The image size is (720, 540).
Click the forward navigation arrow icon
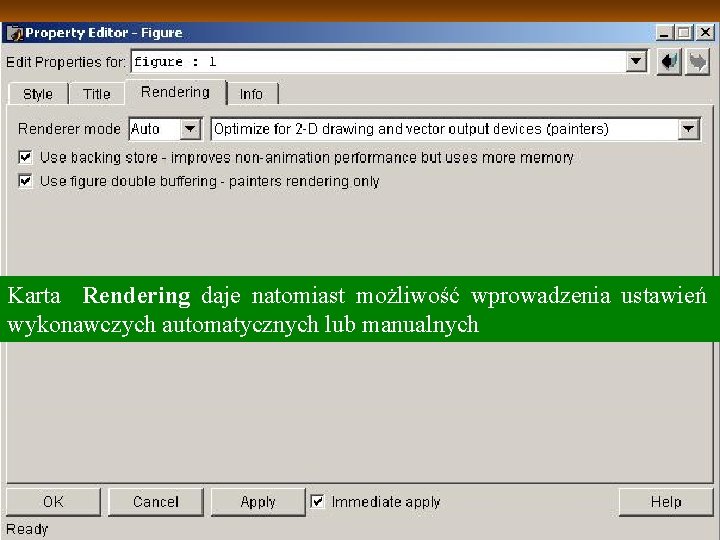pyautogui.click(x=698, y=62)
